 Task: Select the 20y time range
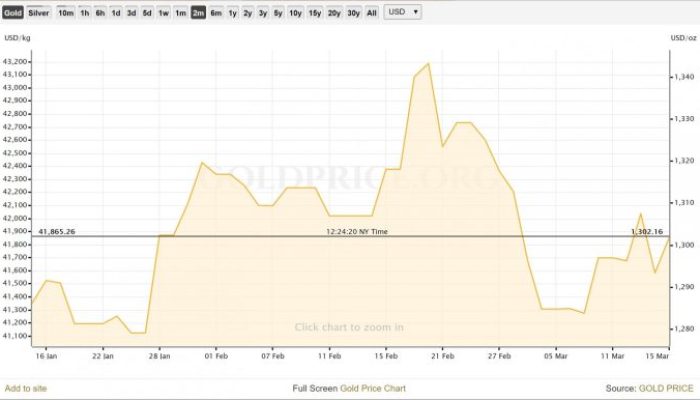(334, 12)
